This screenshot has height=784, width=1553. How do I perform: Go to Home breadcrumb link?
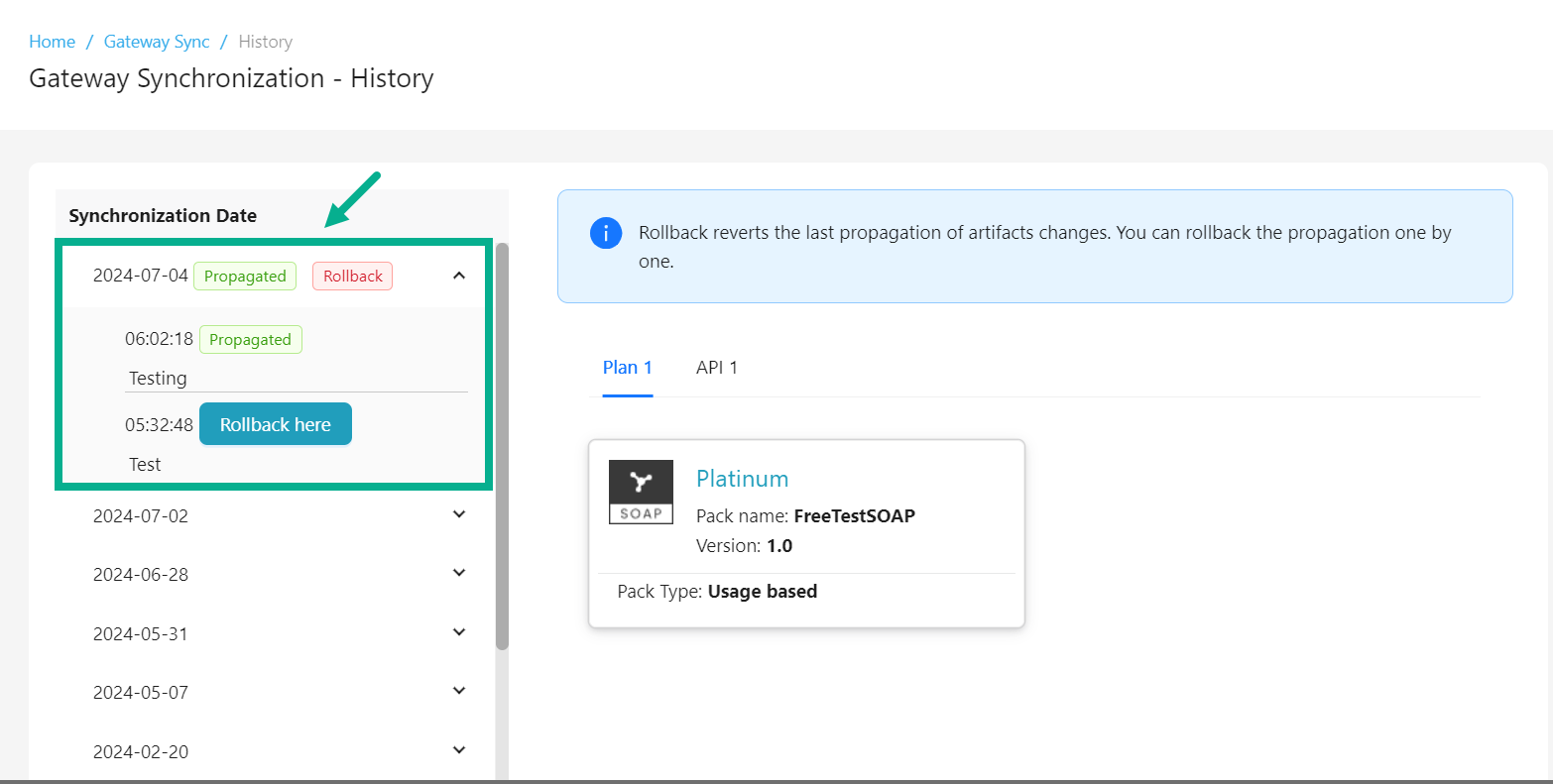52,42
